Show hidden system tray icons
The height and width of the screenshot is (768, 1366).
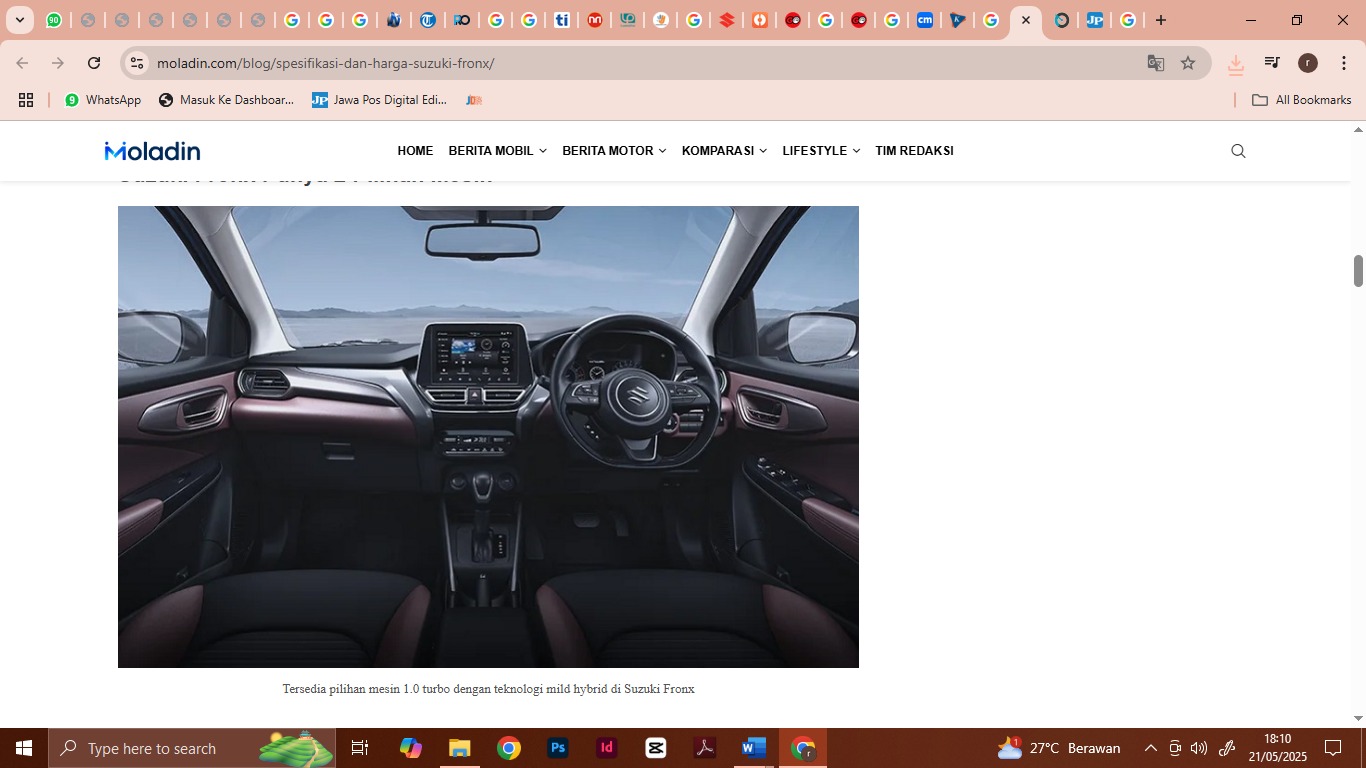1151,748
